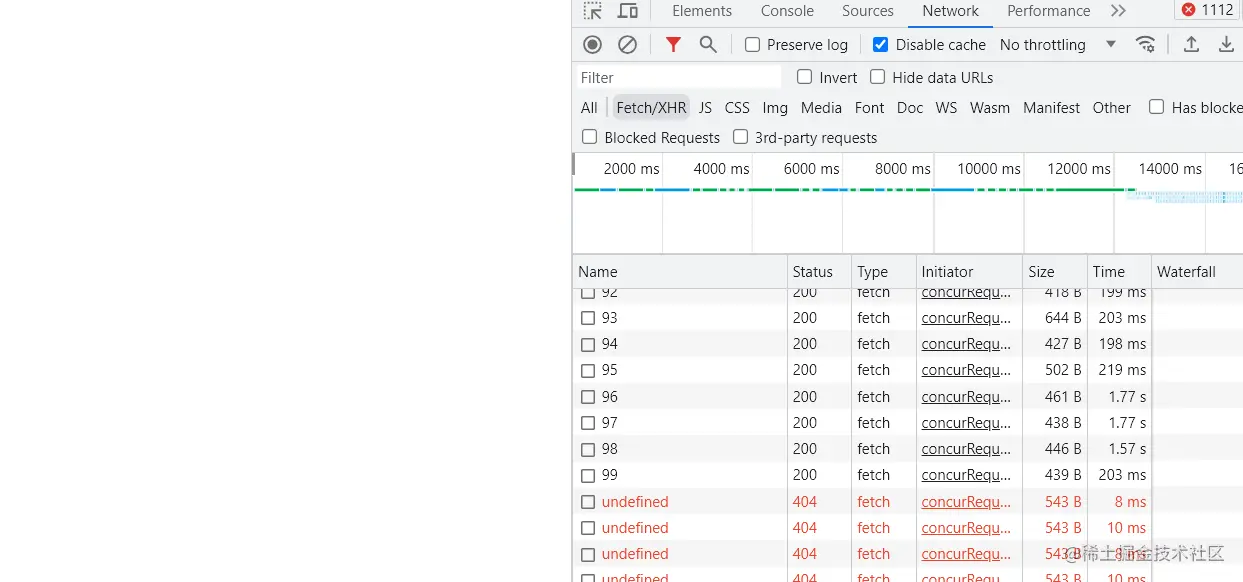The height and width of the screenshot is (582, 1243).
Task: Select the Fetch/XHR filter
Action: [651, 108]
